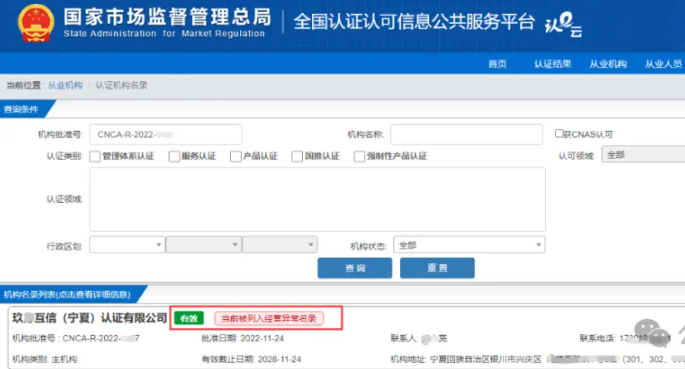Image resolution: width=685 pixels, height=369 pixels.
Task: Click the 认证机构名录 breadcrumb text
Action: click(x=121, y=85)
